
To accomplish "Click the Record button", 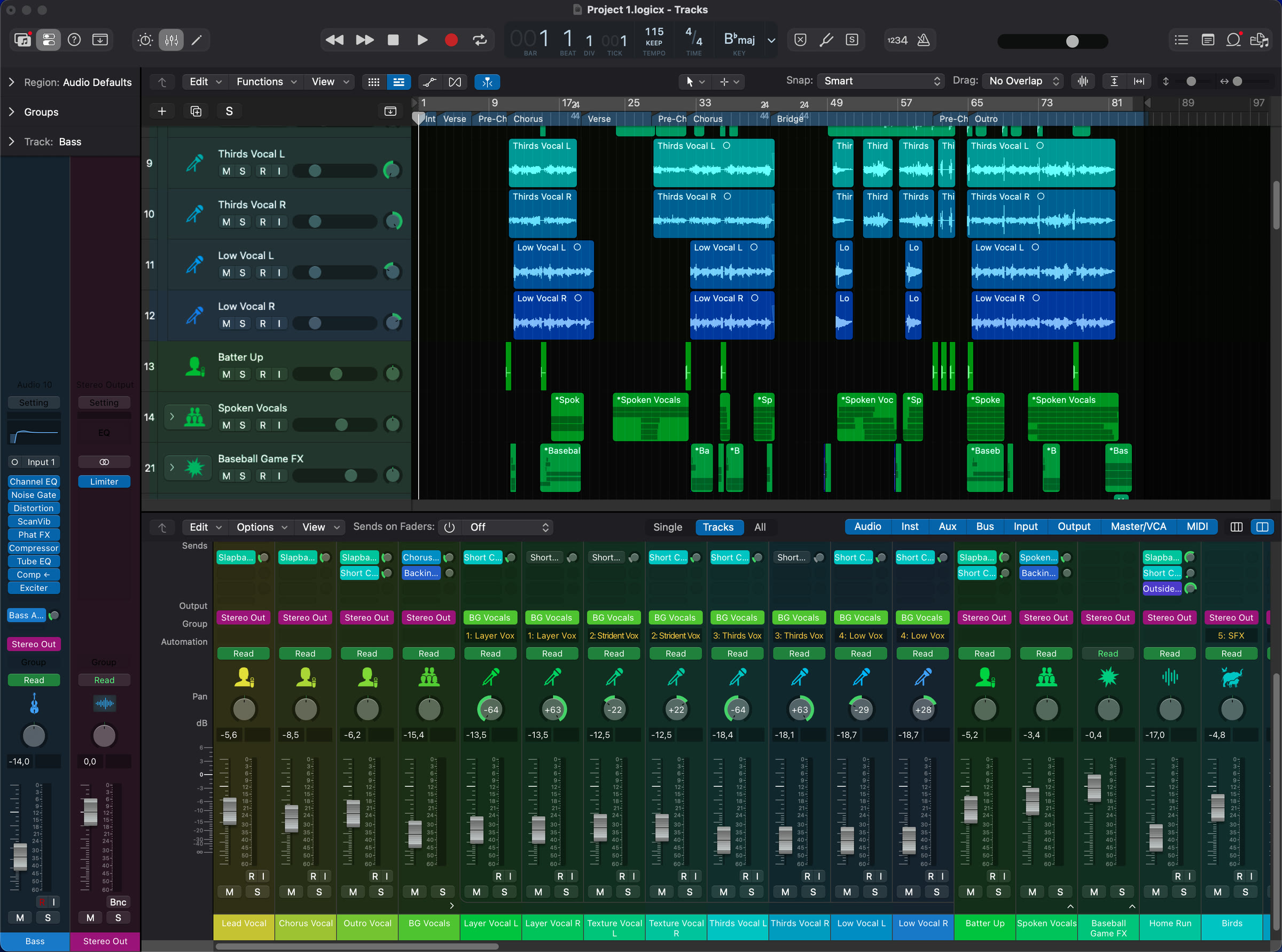I will (451, 40).
